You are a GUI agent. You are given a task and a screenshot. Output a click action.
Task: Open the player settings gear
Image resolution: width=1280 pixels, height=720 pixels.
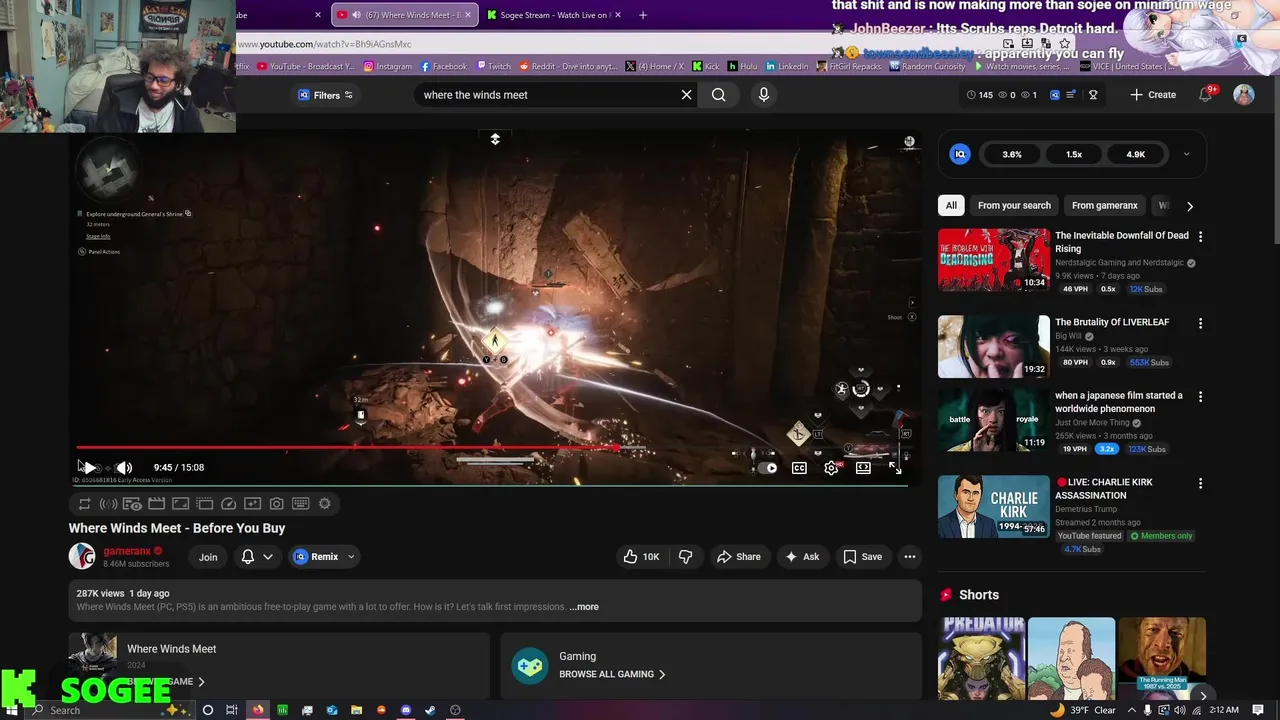831,468
